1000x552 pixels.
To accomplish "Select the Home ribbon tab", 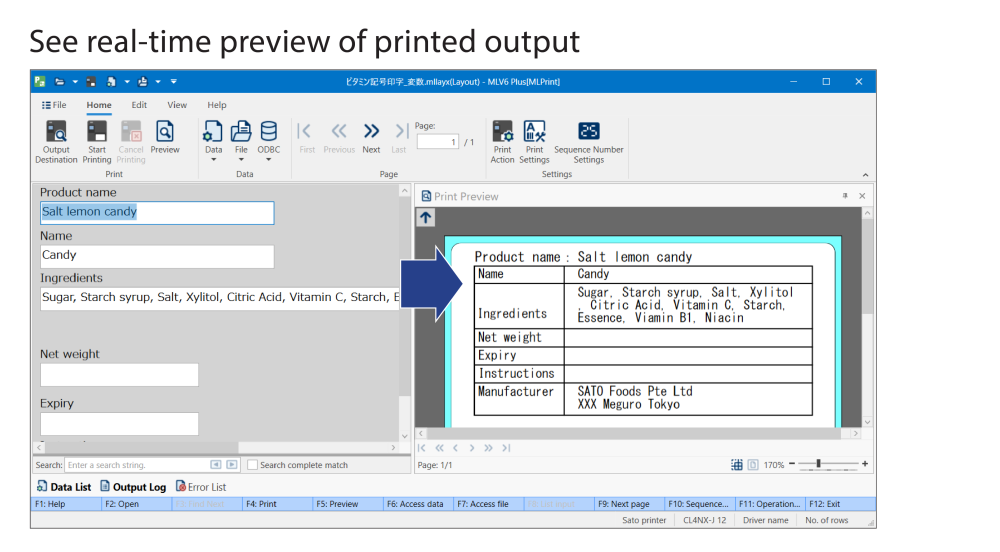I will [99, 105].
